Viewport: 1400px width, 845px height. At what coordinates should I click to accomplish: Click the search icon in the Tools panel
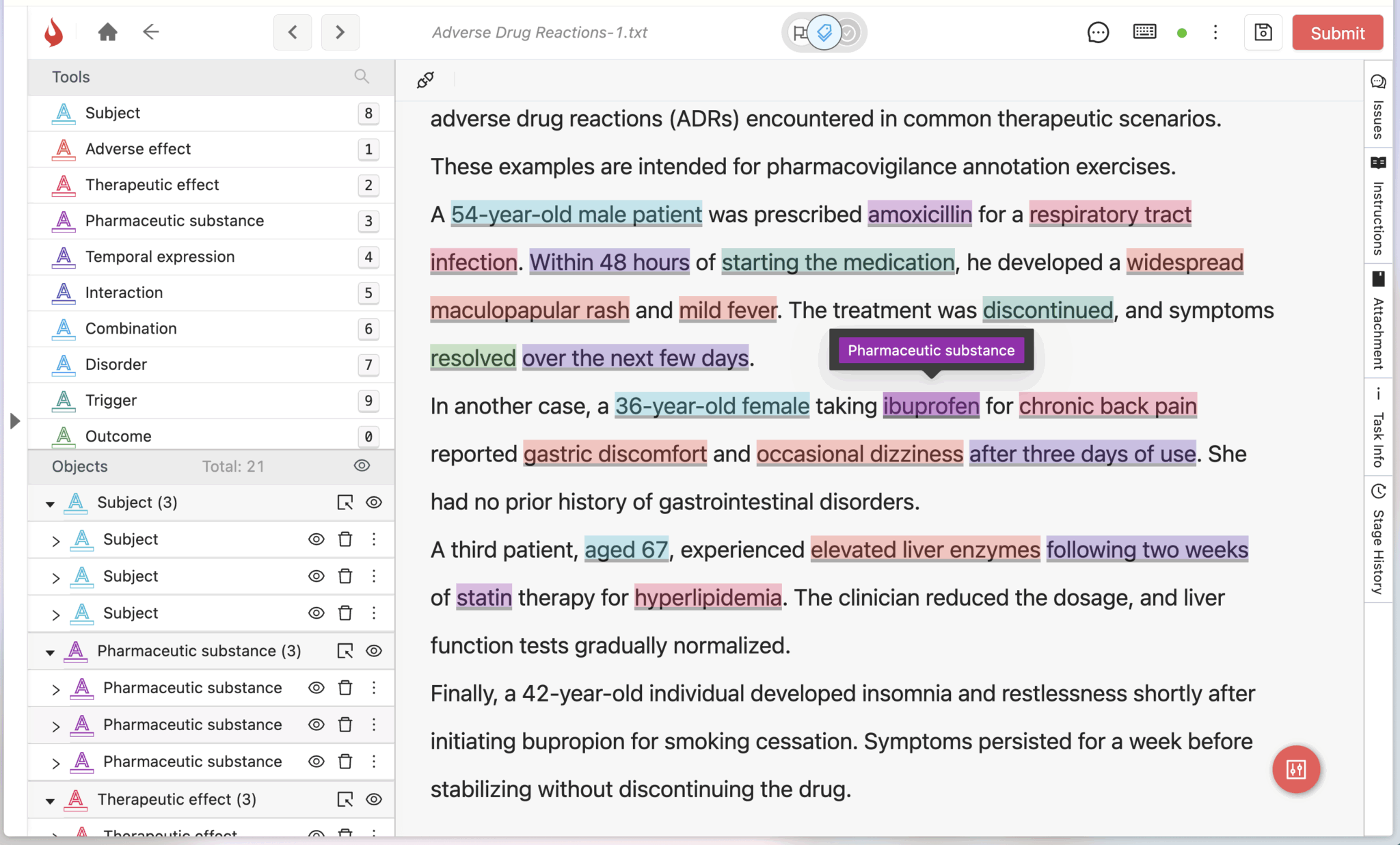point(362,77)
